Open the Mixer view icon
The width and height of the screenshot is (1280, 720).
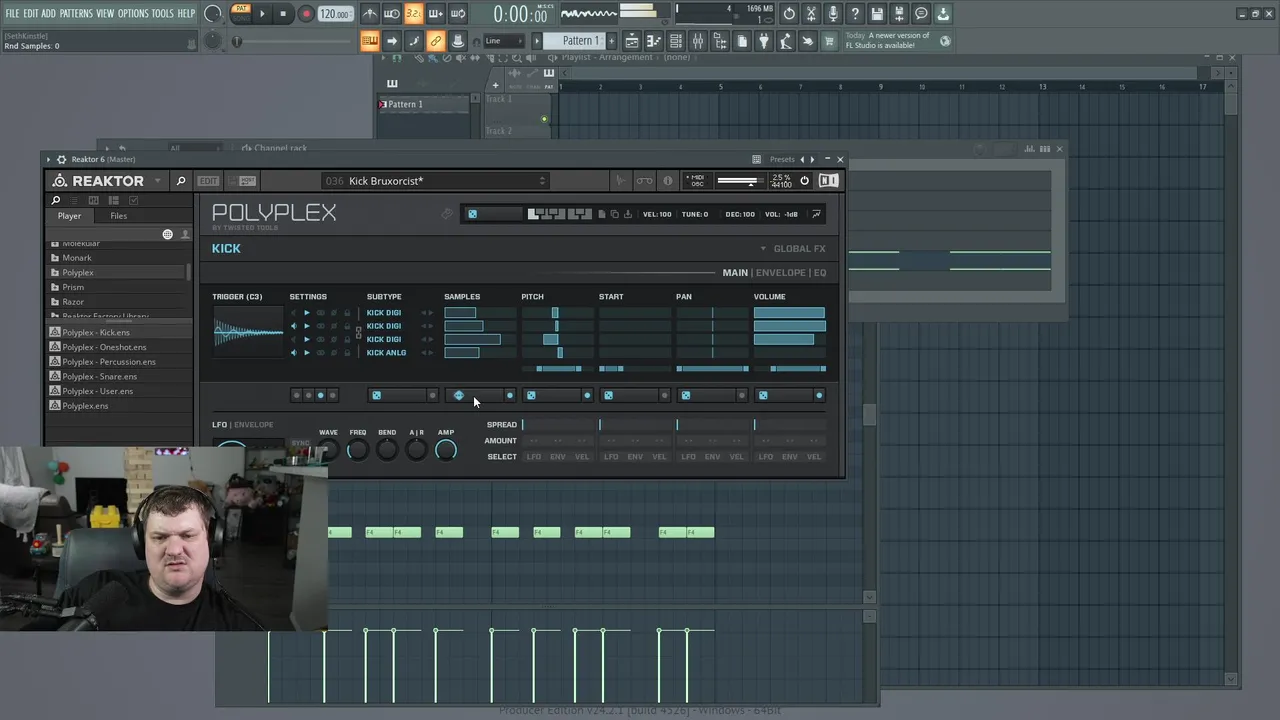(x=698, y=41)
